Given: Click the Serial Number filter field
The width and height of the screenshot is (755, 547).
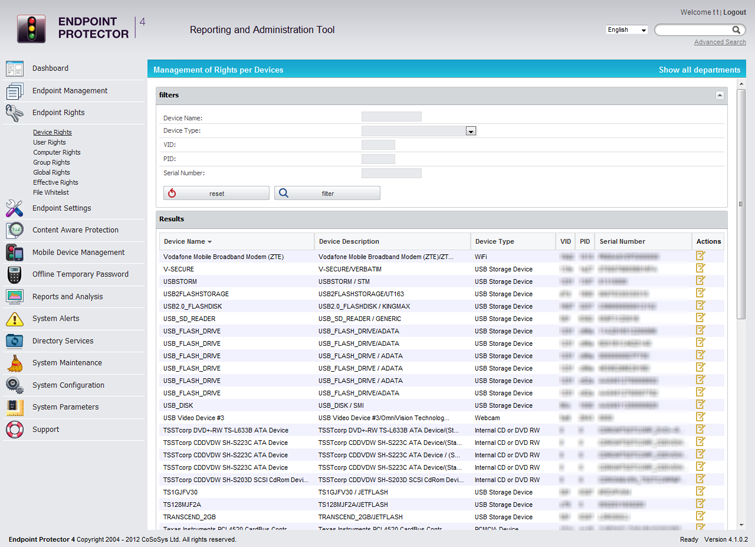Looking at the screenshot, I should click(391, 173).
